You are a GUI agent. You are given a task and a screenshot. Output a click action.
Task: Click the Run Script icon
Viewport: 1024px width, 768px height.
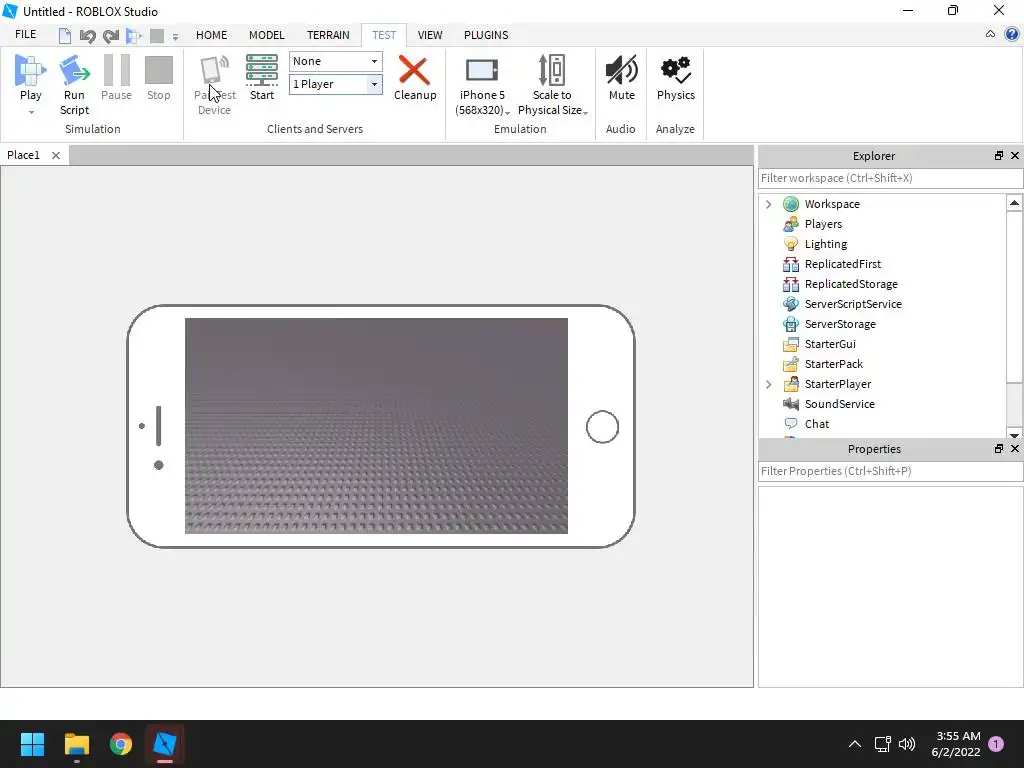pos(74,71)
